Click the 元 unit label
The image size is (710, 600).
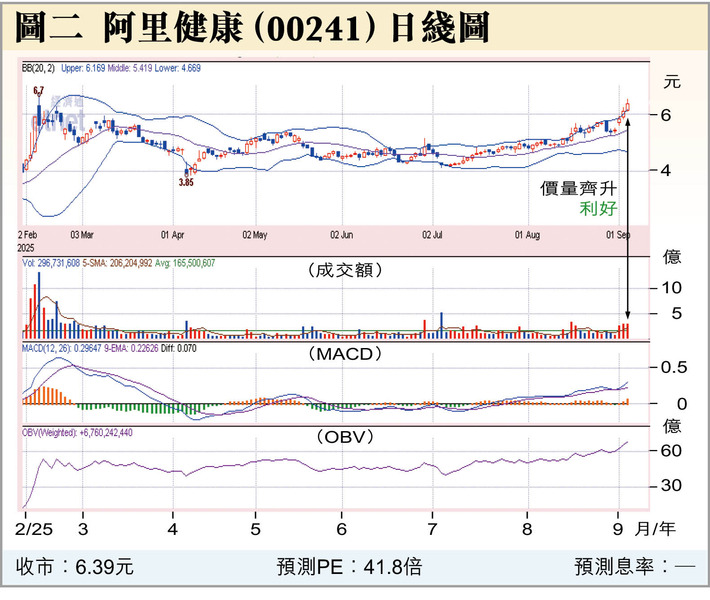[x=672, y=83]
